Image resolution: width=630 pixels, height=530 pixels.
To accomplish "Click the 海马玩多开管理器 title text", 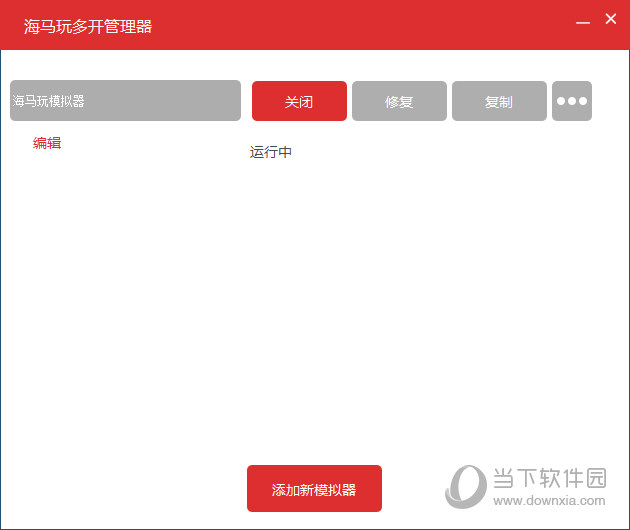I will tap(88, 27).
